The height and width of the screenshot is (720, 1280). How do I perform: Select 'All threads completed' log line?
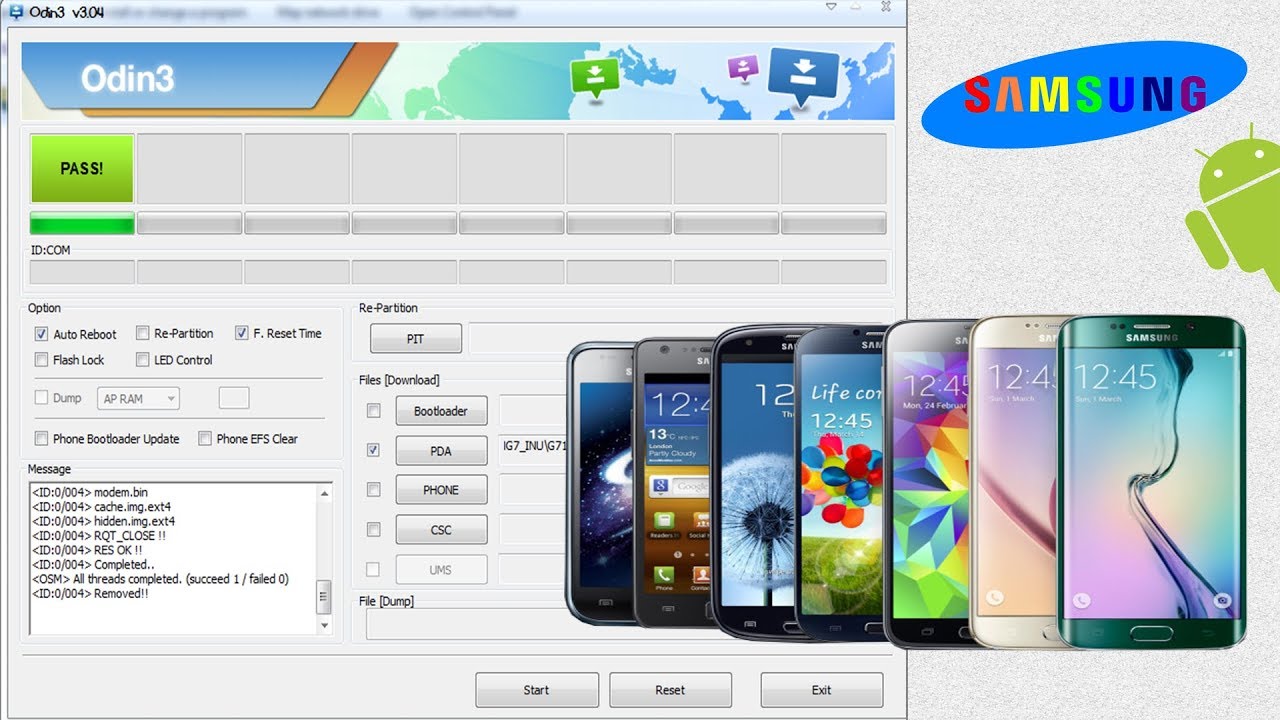tap(161, 579)
